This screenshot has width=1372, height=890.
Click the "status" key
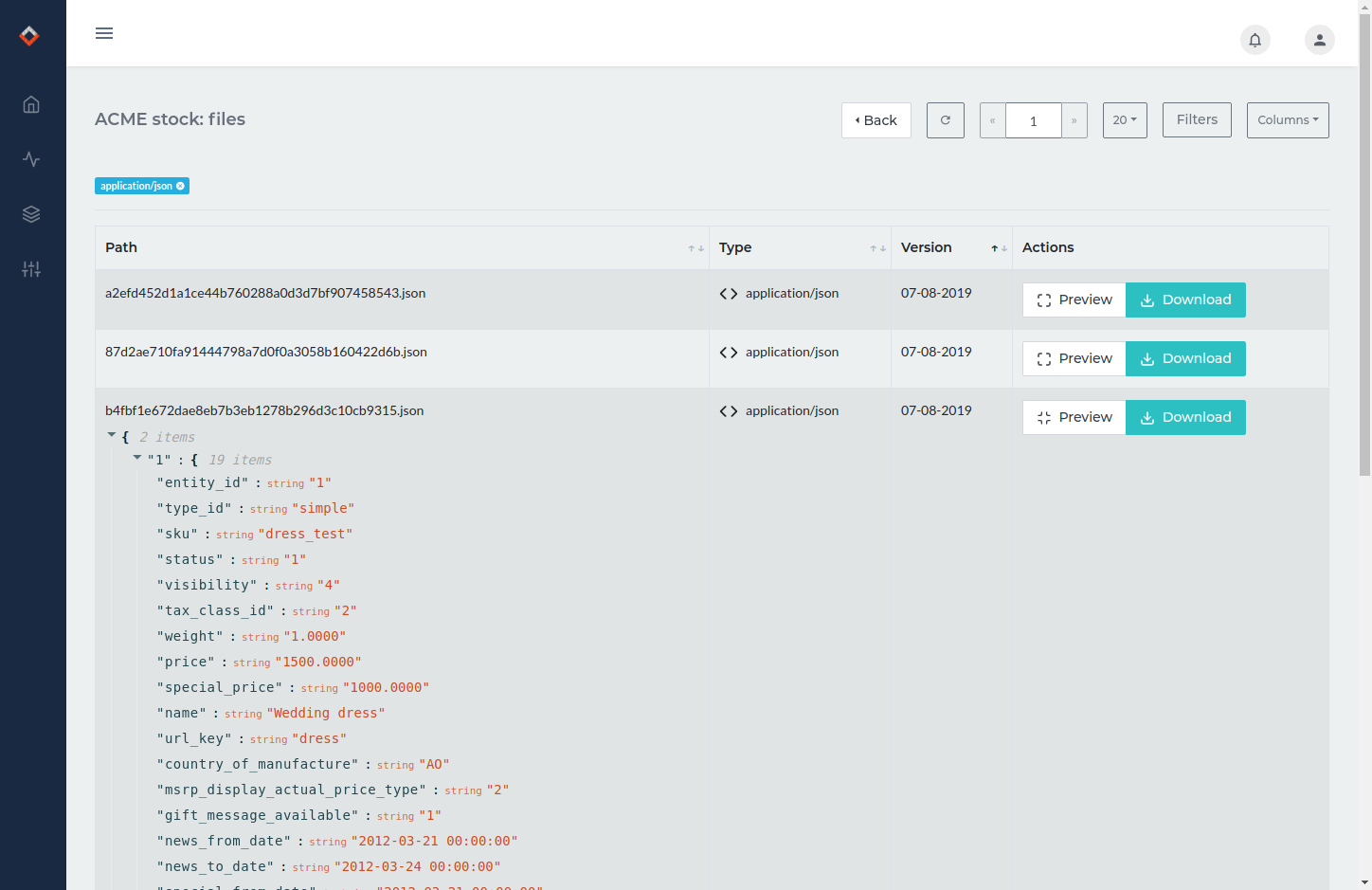coord(190,560)
